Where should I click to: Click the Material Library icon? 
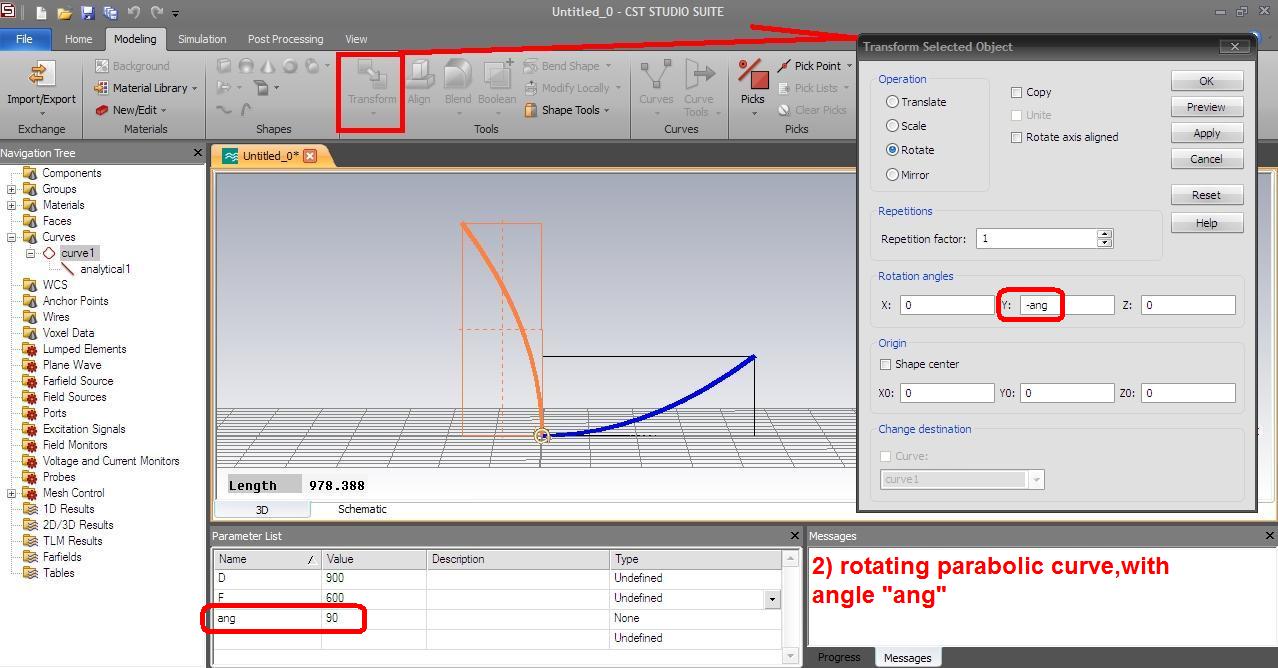[102, 88]
